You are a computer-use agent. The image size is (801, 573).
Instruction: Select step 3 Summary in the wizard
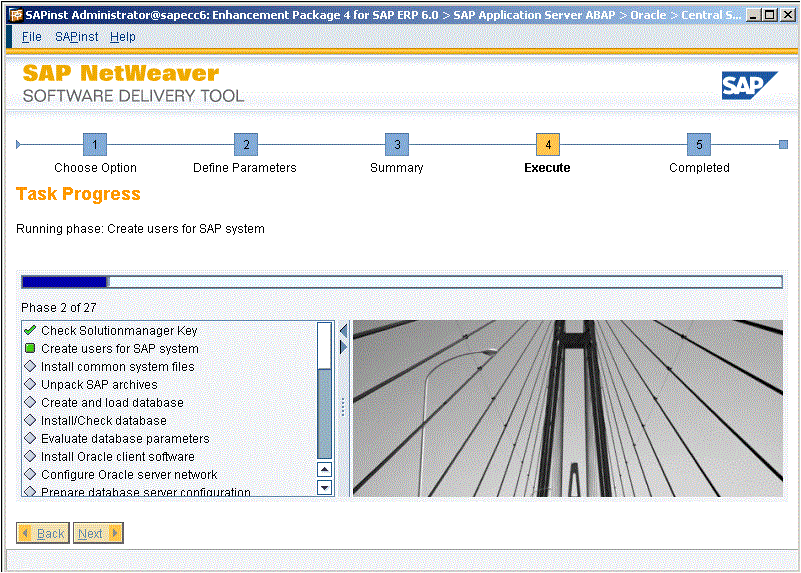397,145
